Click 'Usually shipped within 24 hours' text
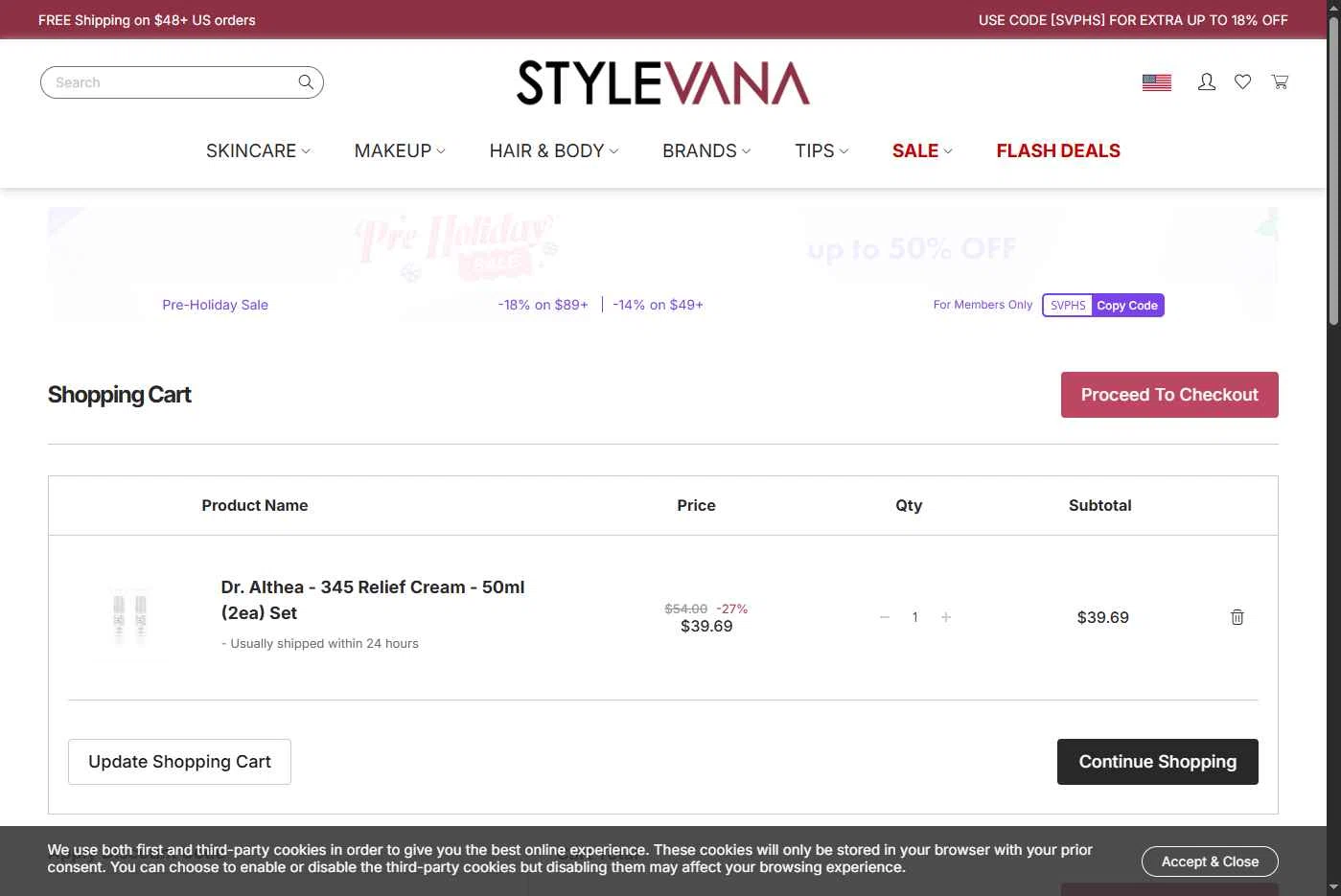 point(320,643)
